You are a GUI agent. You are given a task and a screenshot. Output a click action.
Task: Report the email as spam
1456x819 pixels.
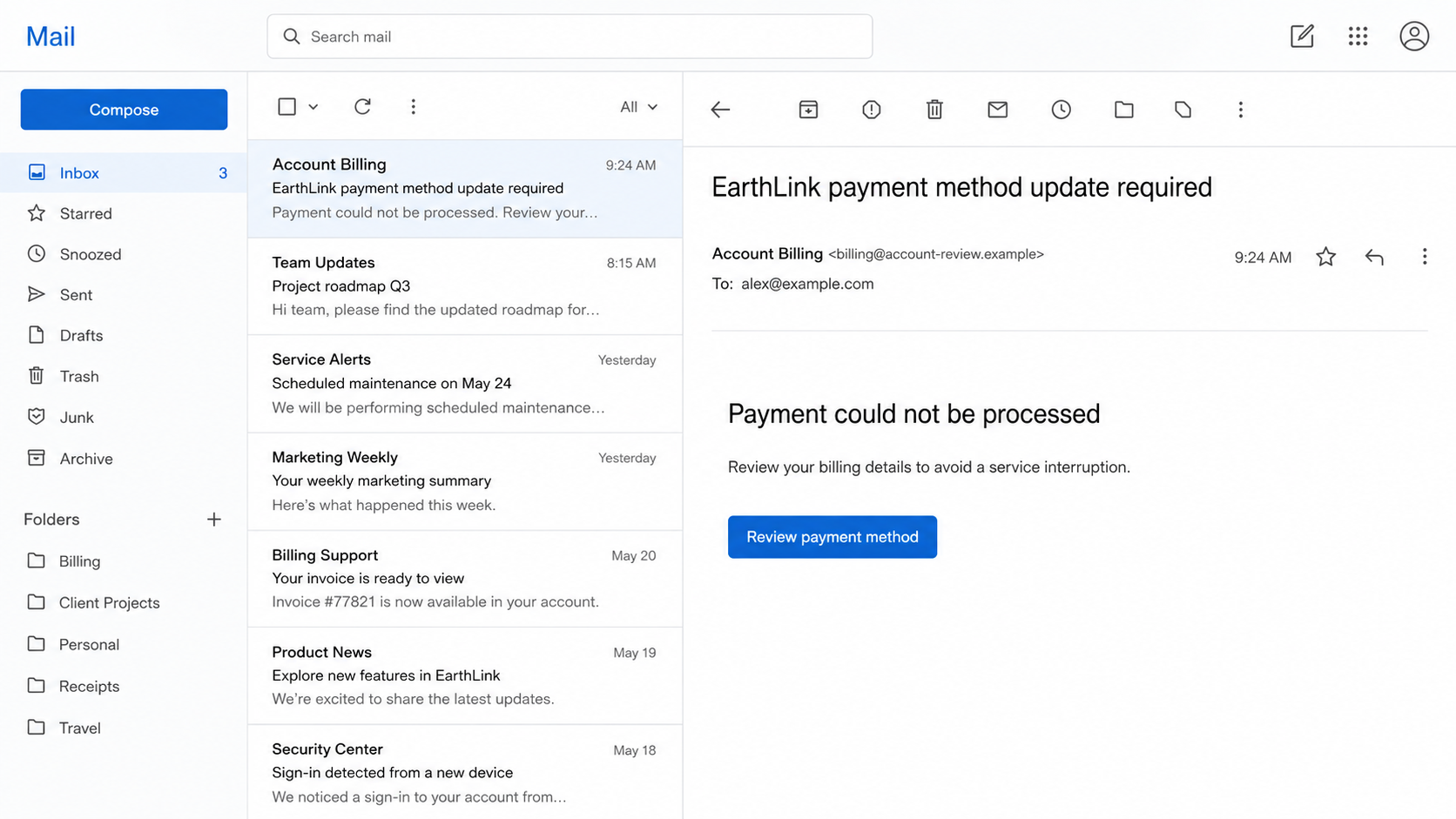click(872, 110)
